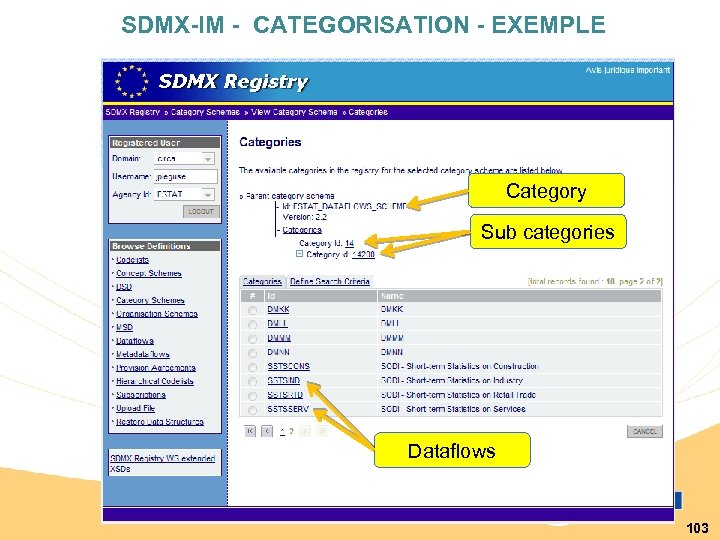Switch to the Categories tab
This screenshot has width=720, height=540.
tap(262, 281)
